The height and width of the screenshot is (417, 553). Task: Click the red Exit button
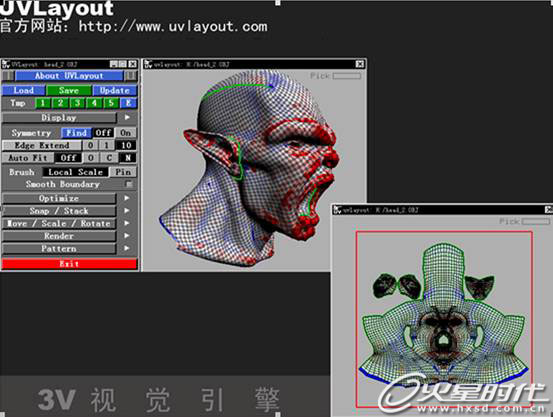(x=69, y=264)
